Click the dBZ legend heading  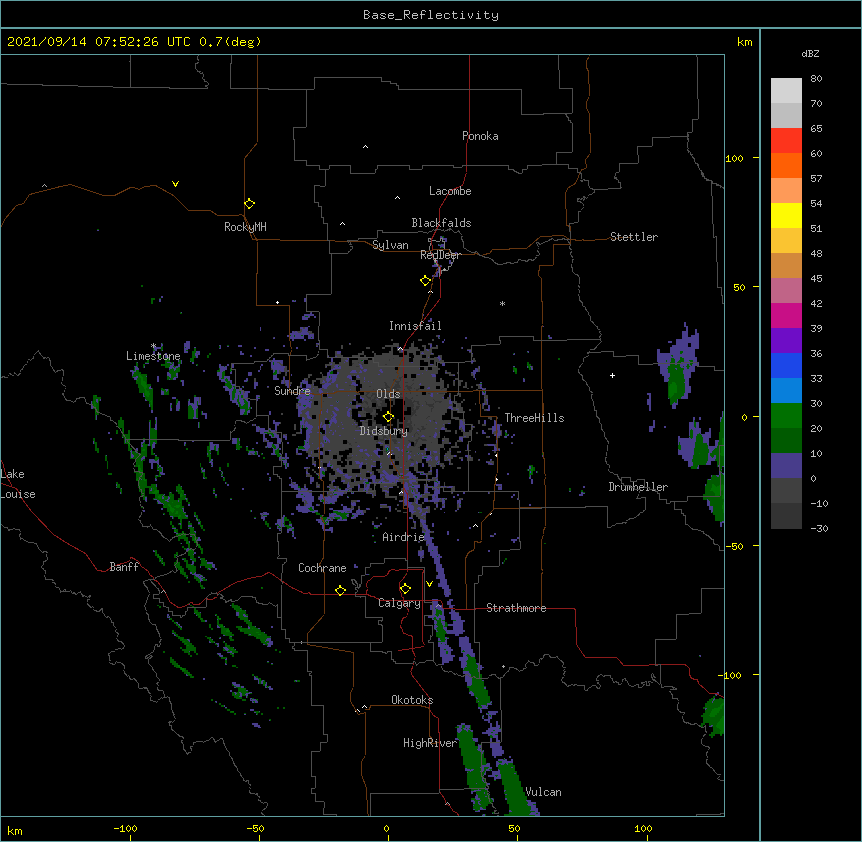pos(810,53)
